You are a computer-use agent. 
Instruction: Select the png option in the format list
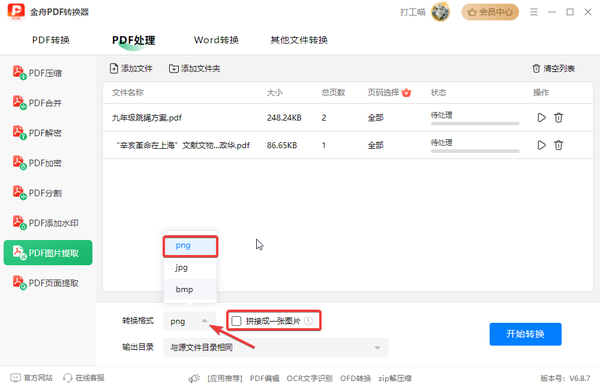pyautogui.click(x=190, y=246)
